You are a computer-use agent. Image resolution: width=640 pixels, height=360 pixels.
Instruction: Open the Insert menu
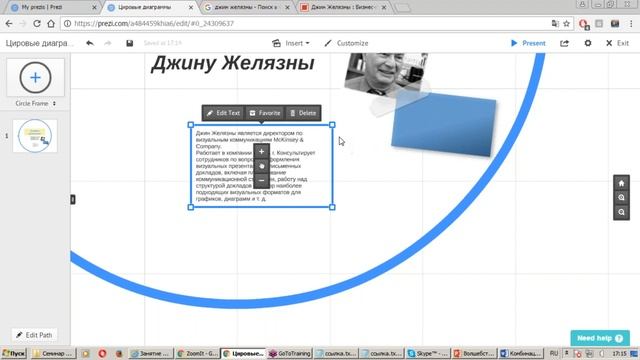point(291,43)
